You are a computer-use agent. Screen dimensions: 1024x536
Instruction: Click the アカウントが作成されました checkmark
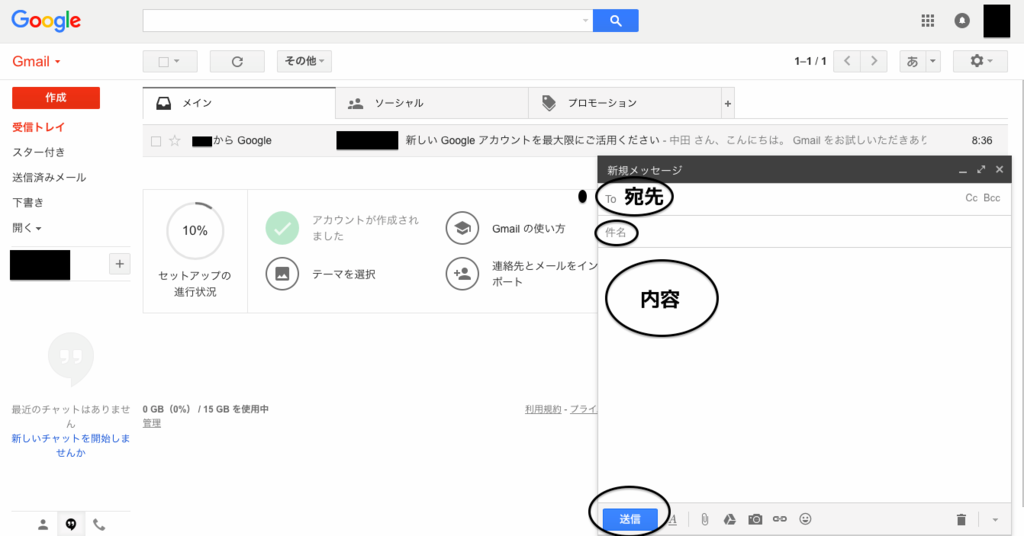[x=282, y=228]
